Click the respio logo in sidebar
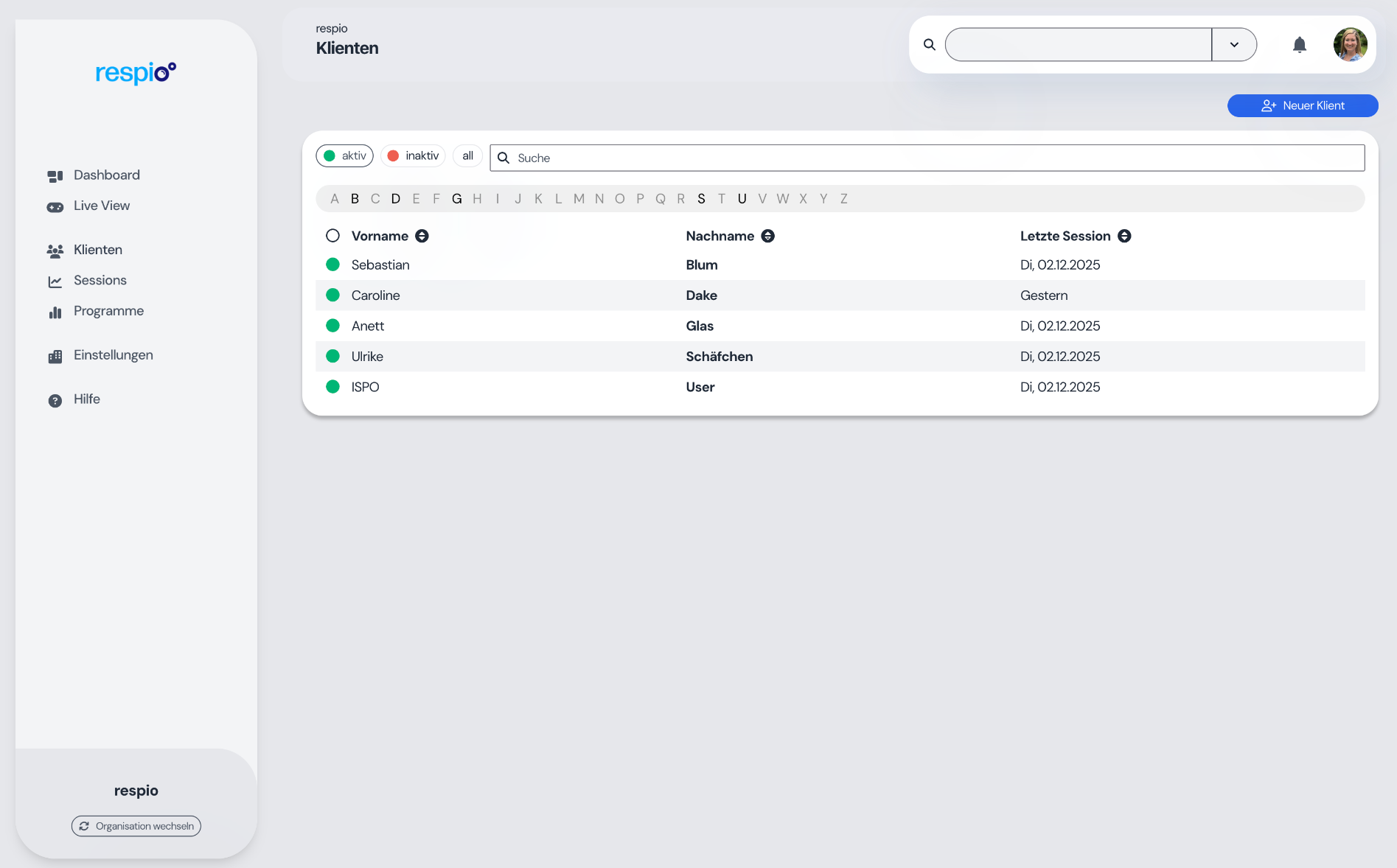The height and width of the screenshot is (868, 1397). point(136,72)
